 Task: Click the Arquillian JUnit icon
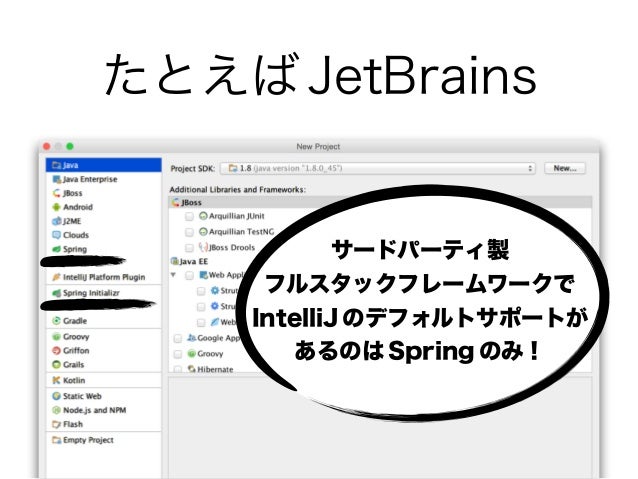click(203, 216)
